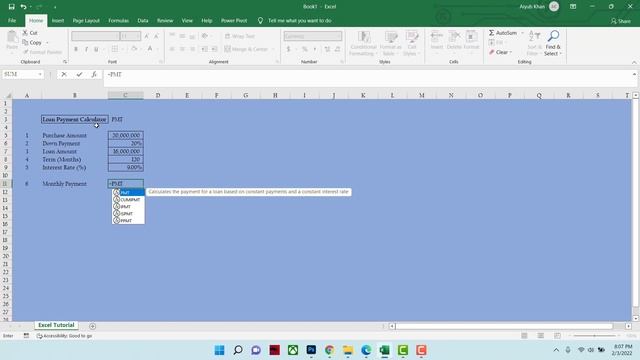
Task: Click taskbar clock showing 8:07 PM
Action: click(x=622, y=350)
